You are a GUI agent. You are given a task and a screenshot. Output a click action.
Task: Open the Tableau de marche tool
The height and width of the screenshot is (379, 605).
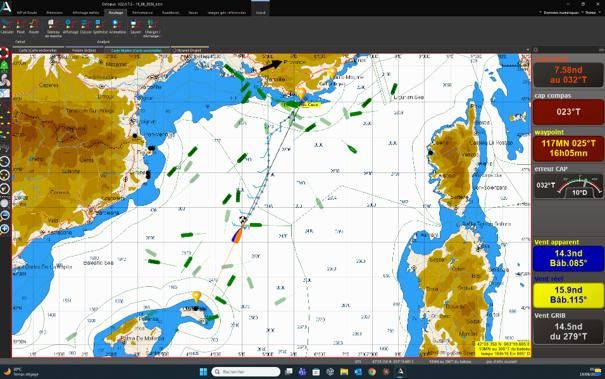click(52, 28)
